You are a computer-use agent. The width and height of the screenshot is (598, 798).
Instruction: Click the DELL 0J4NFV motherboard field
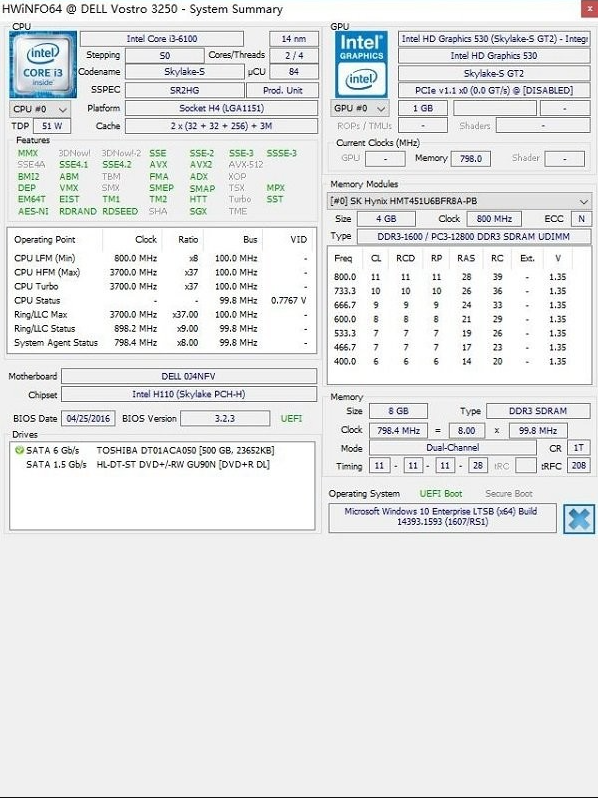click(x=189, y=376)
